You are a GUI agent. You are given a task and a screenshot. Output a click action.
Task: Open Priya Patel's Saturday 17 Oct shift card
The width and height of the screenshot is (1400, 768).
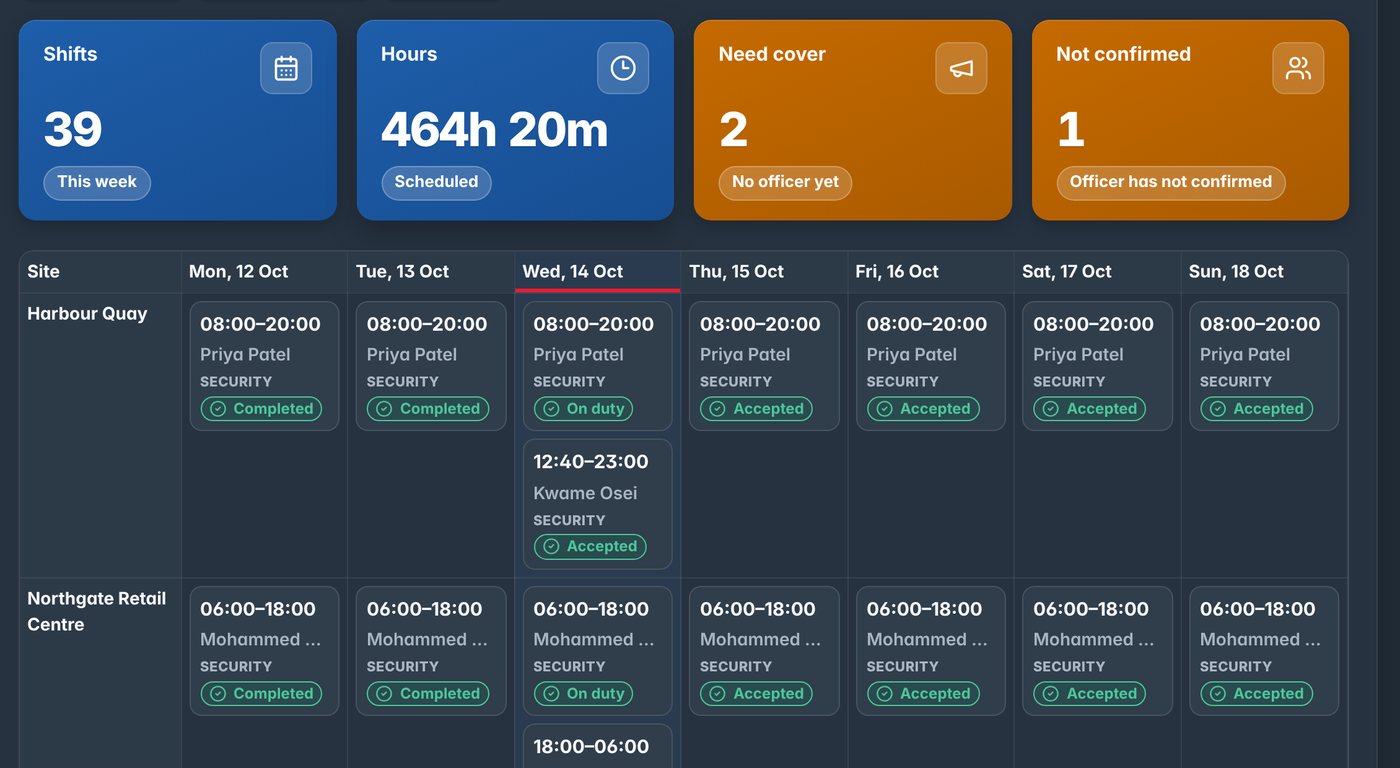pos(1098,366)
